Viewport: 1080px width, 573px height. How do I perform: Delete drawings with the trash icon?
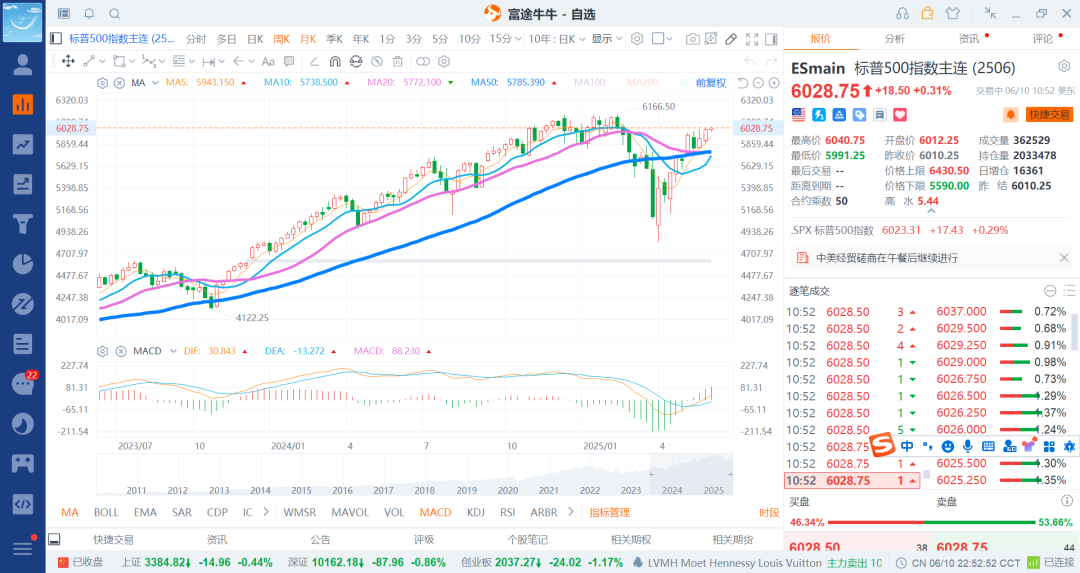(397, 61)
